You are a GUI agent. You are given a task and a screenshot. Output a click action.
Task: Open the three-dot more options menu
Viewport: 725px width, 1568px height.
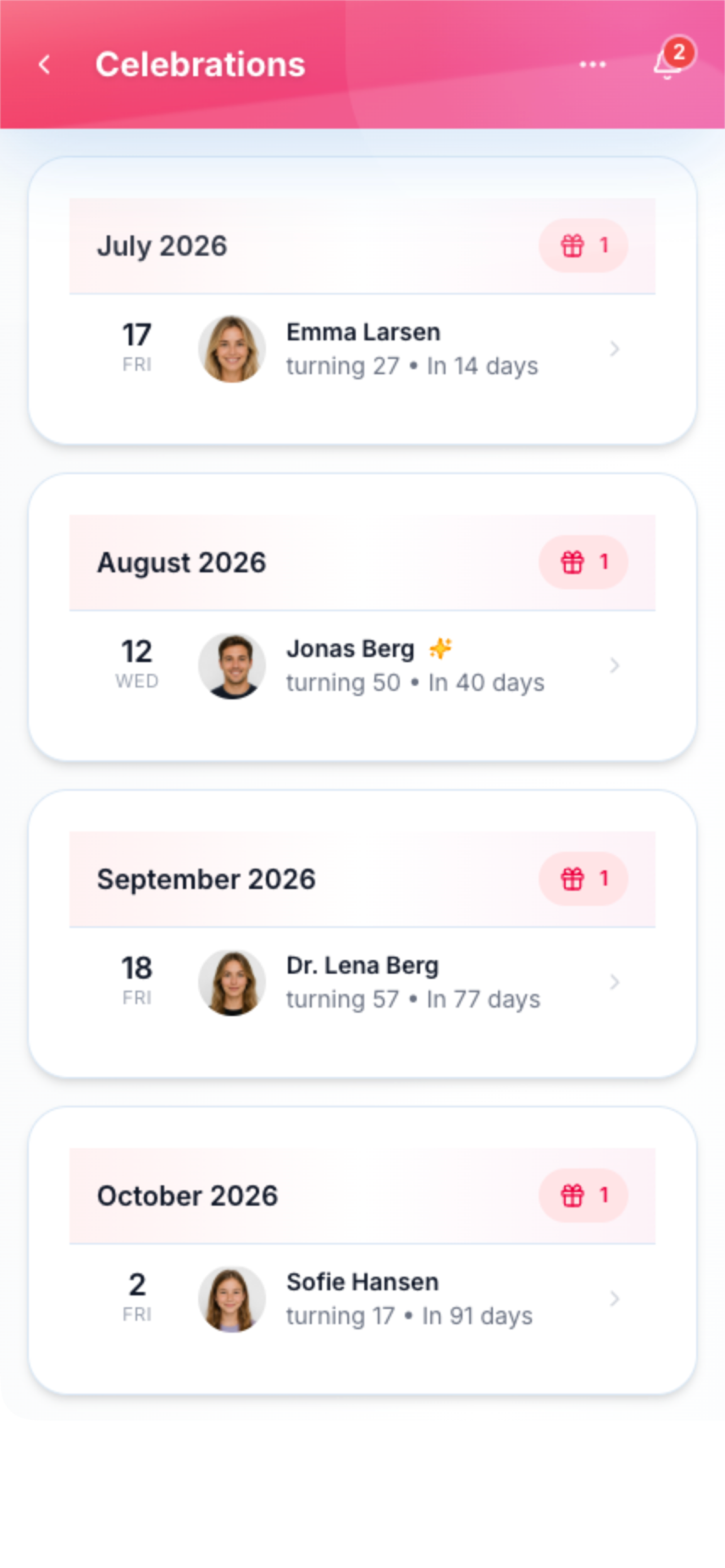592,64
